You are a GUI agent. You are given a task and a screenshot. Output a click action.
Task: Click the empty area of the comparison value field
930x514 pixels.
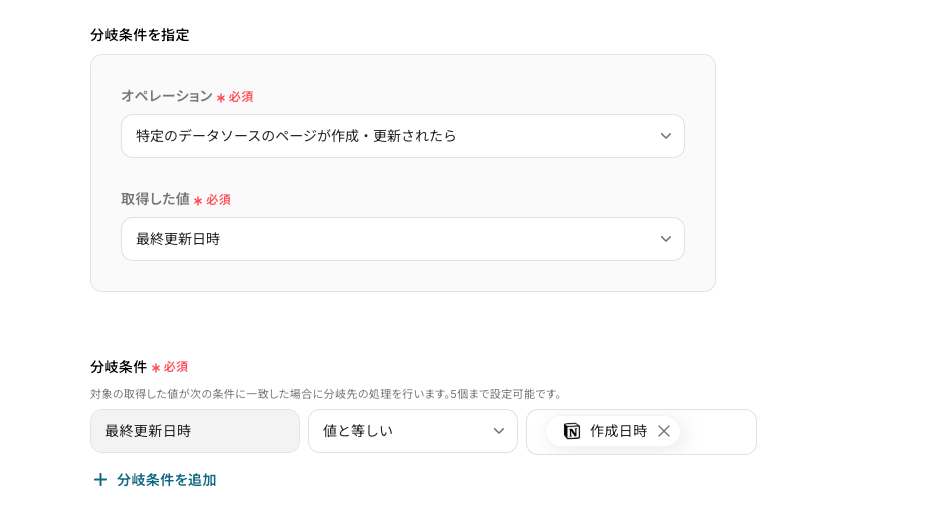pyautogui.click(x=718, y=431)
